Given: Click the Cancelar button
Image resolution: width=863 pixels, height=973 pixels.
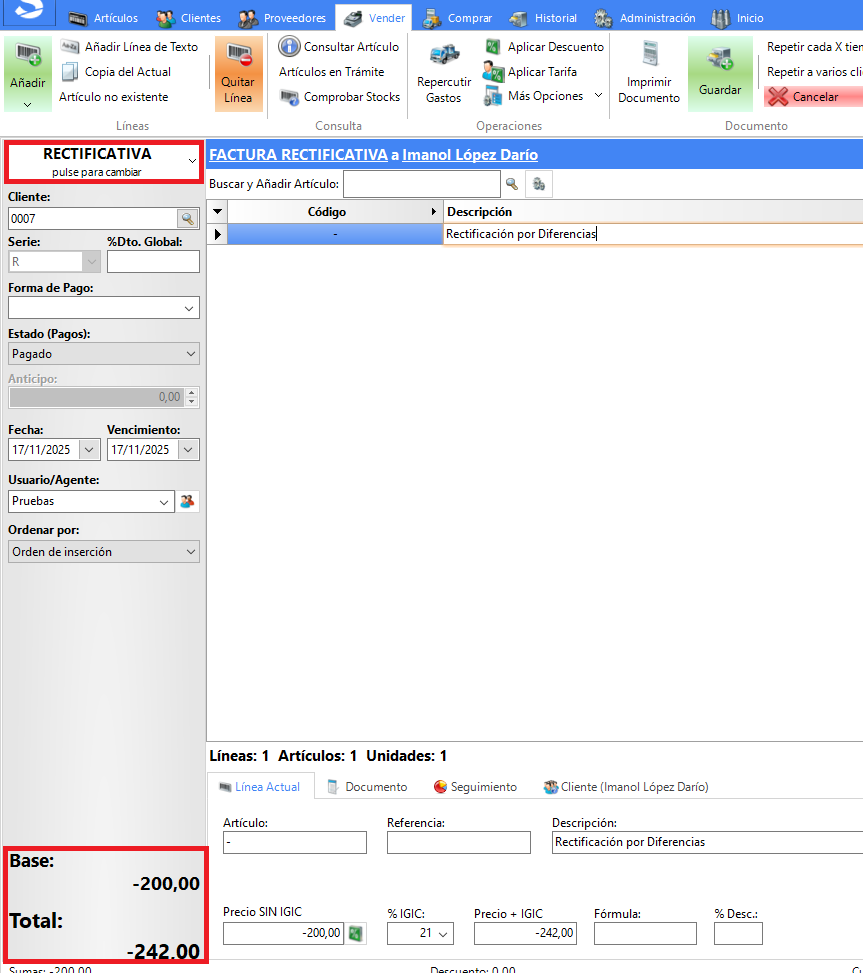Looking at the screenshot, I should tap(814, 97).
